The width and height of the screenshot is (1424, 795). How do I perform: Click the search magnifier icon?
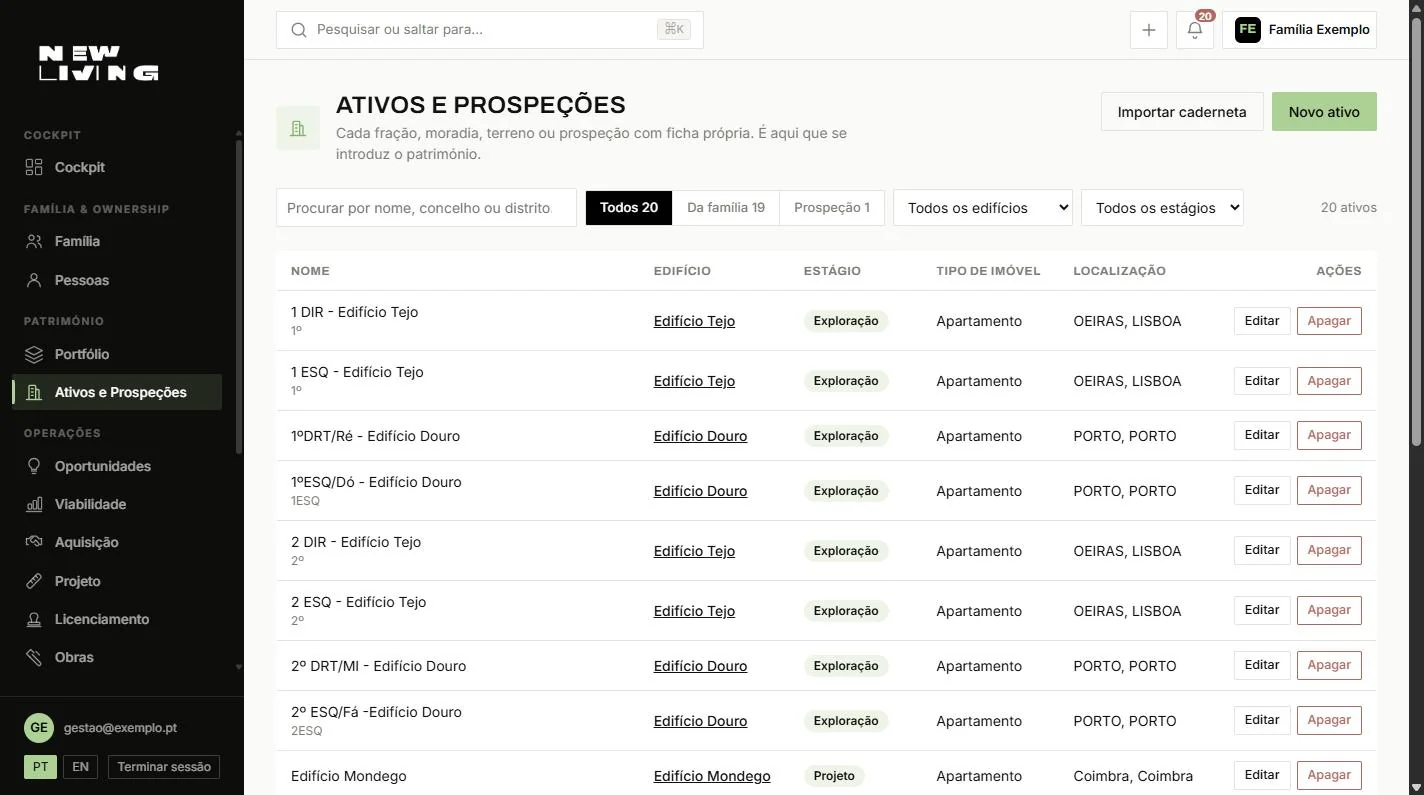pos(298,30)
